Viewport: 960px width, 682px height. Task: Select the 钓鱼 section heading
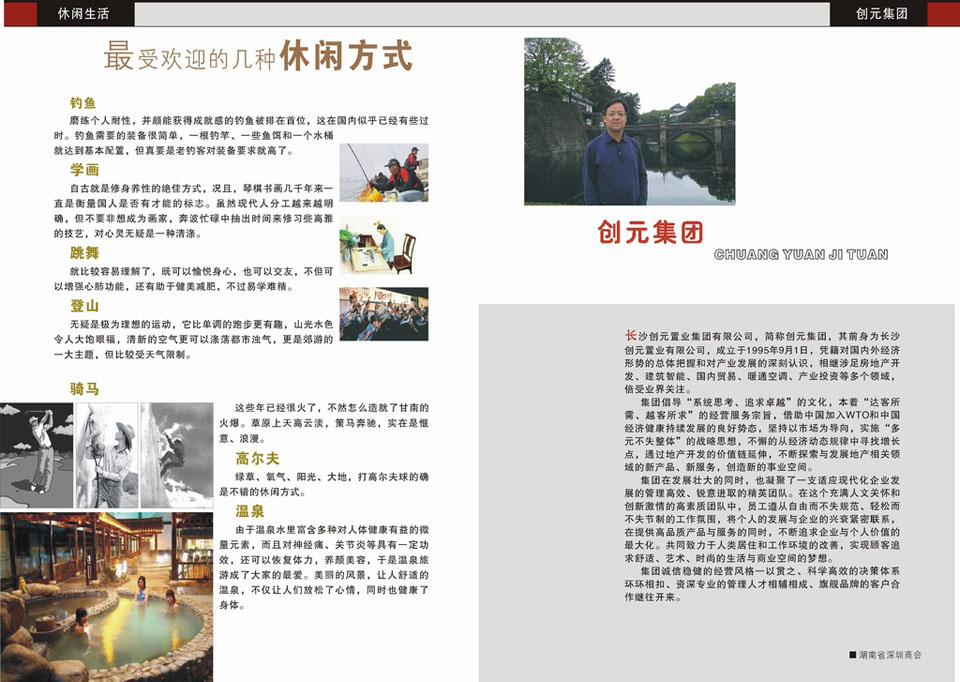(x=83, y=103)
